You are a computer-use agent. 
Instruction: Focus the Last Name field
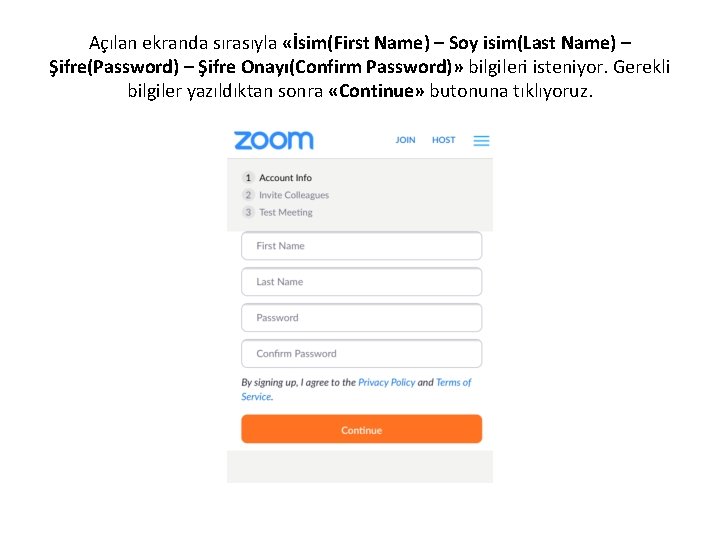click(x=361, y=282)
